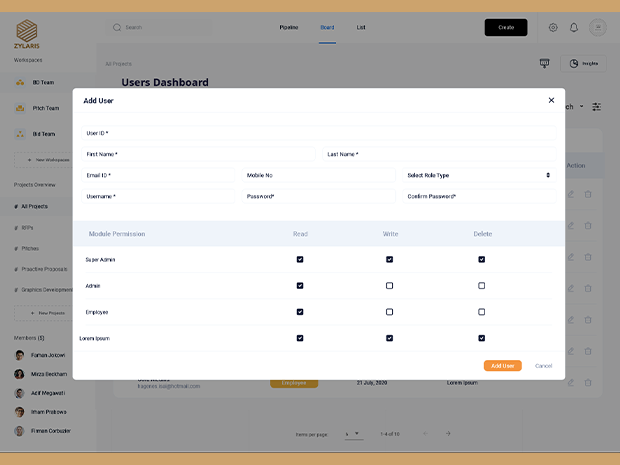The height and width of the screenshot is (465, 620).
Task: Click Cancel in Add User dialog
Action: coord(543,366)
